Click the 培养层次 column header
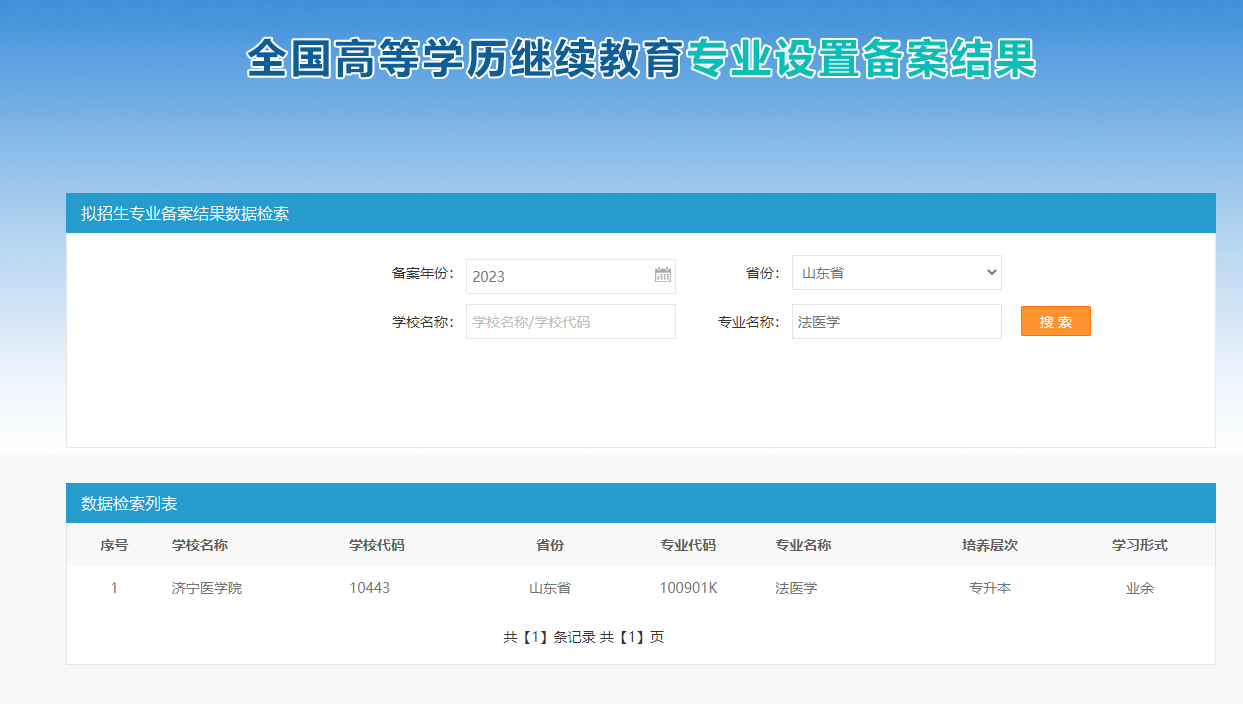Viewport: 1243px width, 704px height. (x=990, y=545)
